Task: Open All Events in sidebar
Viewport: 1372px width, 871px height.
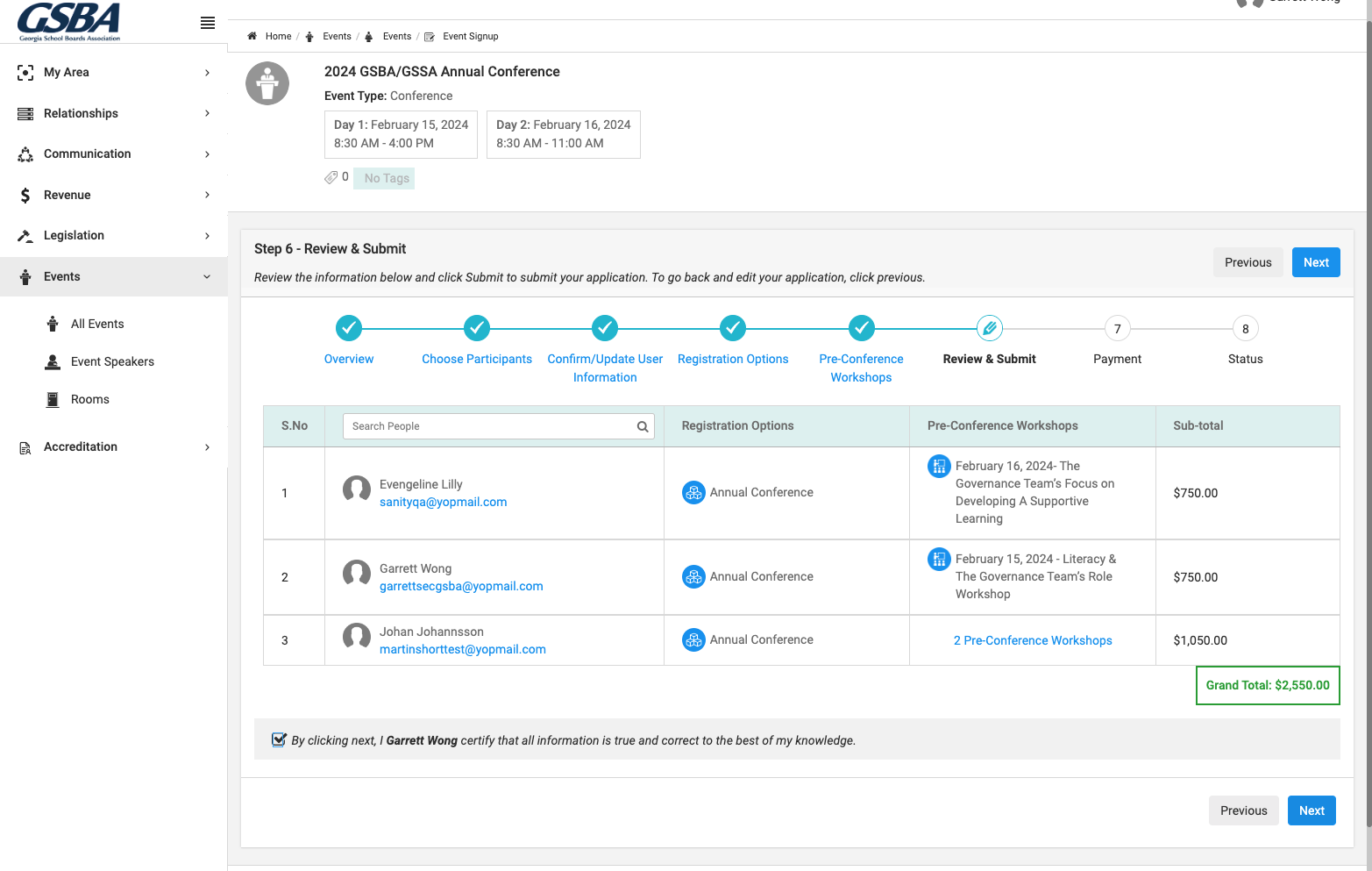Action: (97, 324)
